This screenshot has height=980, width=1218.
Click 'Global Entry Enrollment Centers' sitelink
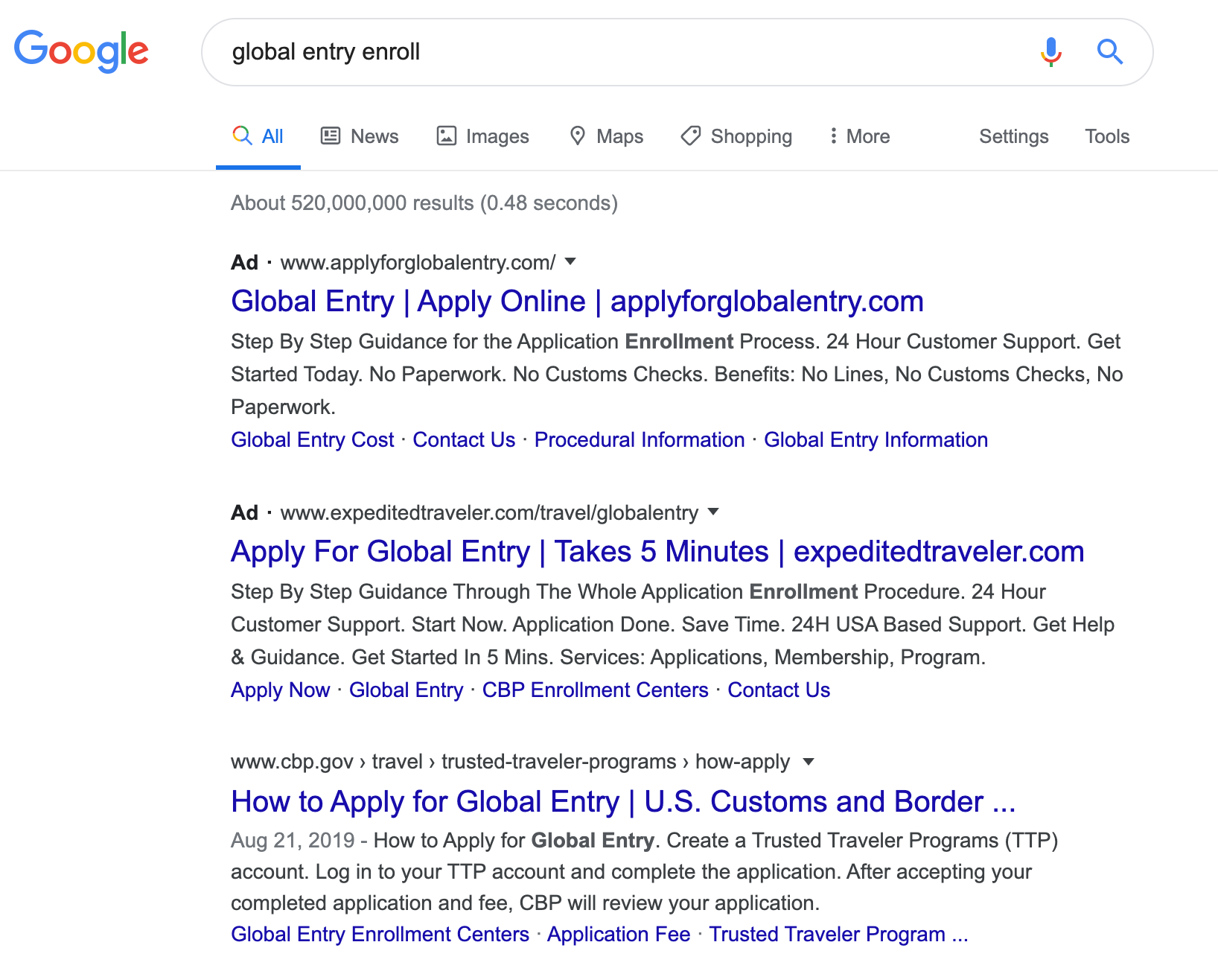tap(380, 935)
